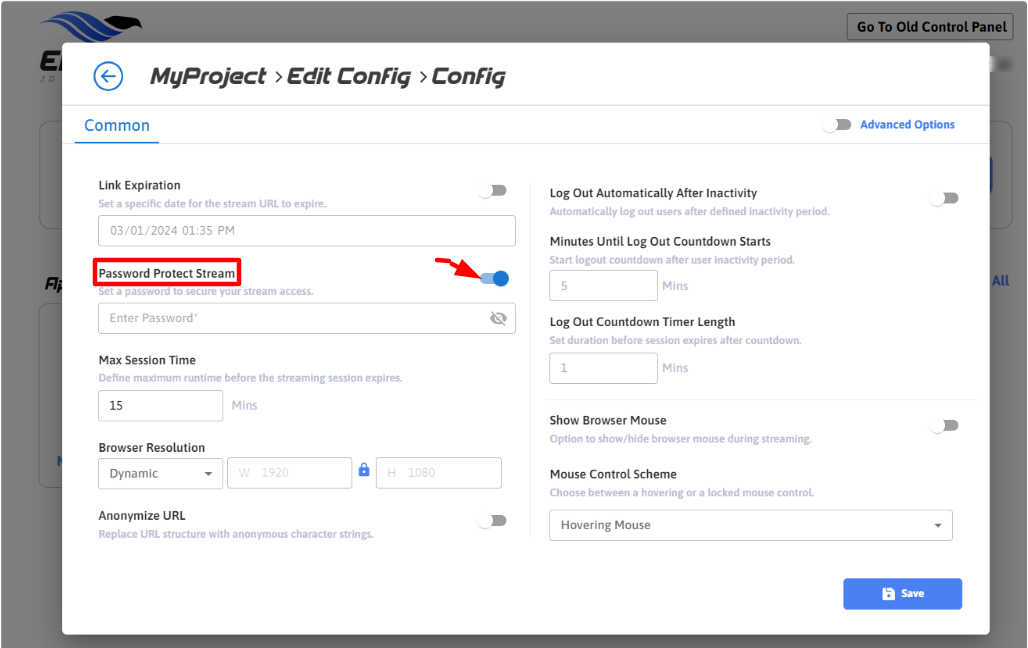Click the password visibility eye icon
Image resolution: width=1028 pixels, height=648 pixels.
click(x=498, y=318)
